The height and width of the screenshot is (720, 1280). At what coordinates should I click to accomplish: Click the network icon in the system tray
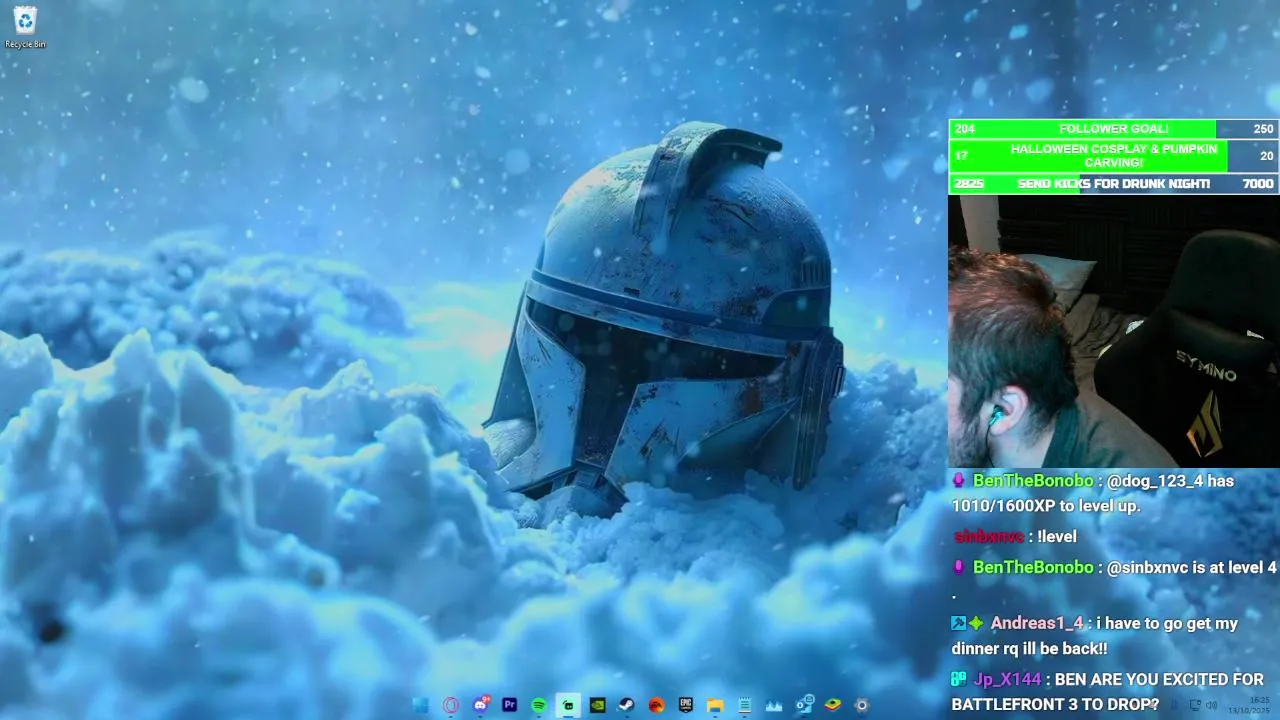(1195, 706)
